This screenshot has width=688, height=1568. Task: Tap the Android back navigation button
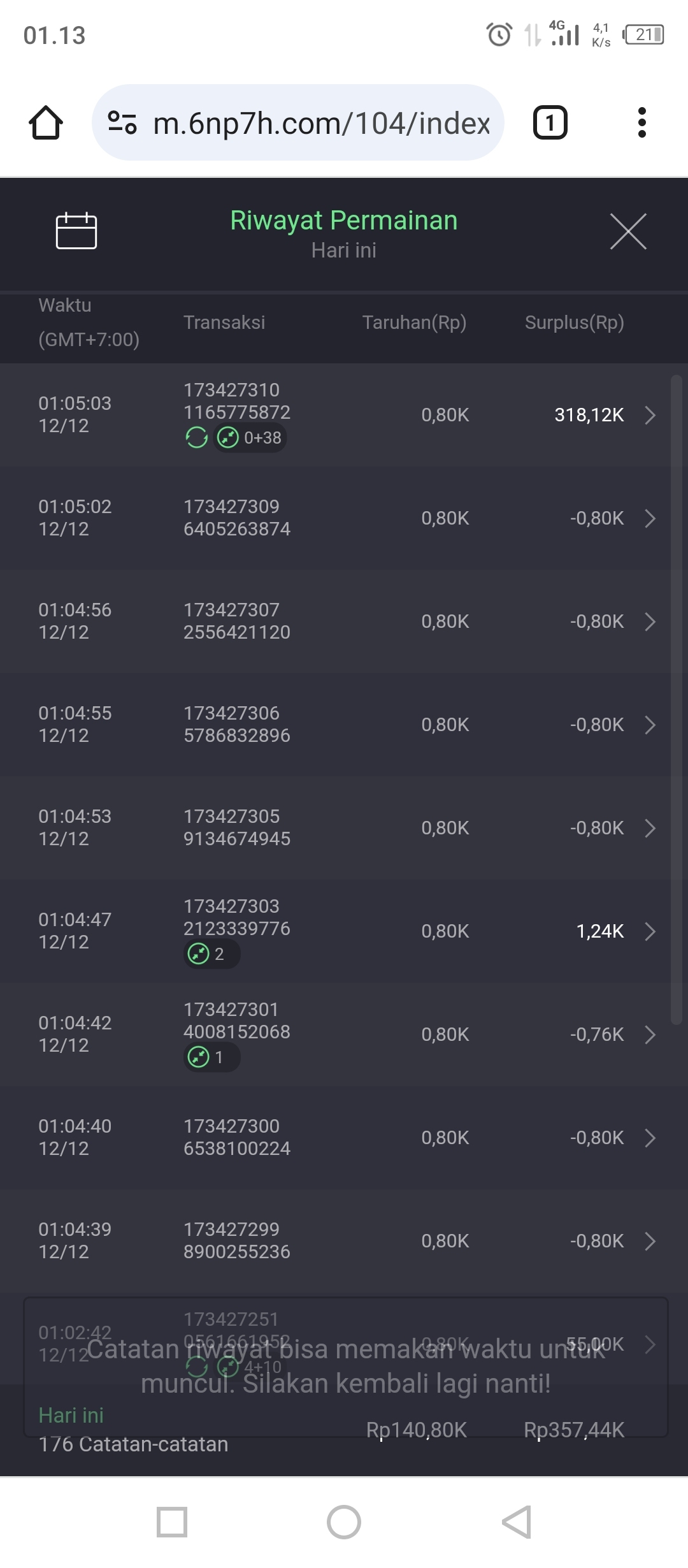click(517, 1522)
